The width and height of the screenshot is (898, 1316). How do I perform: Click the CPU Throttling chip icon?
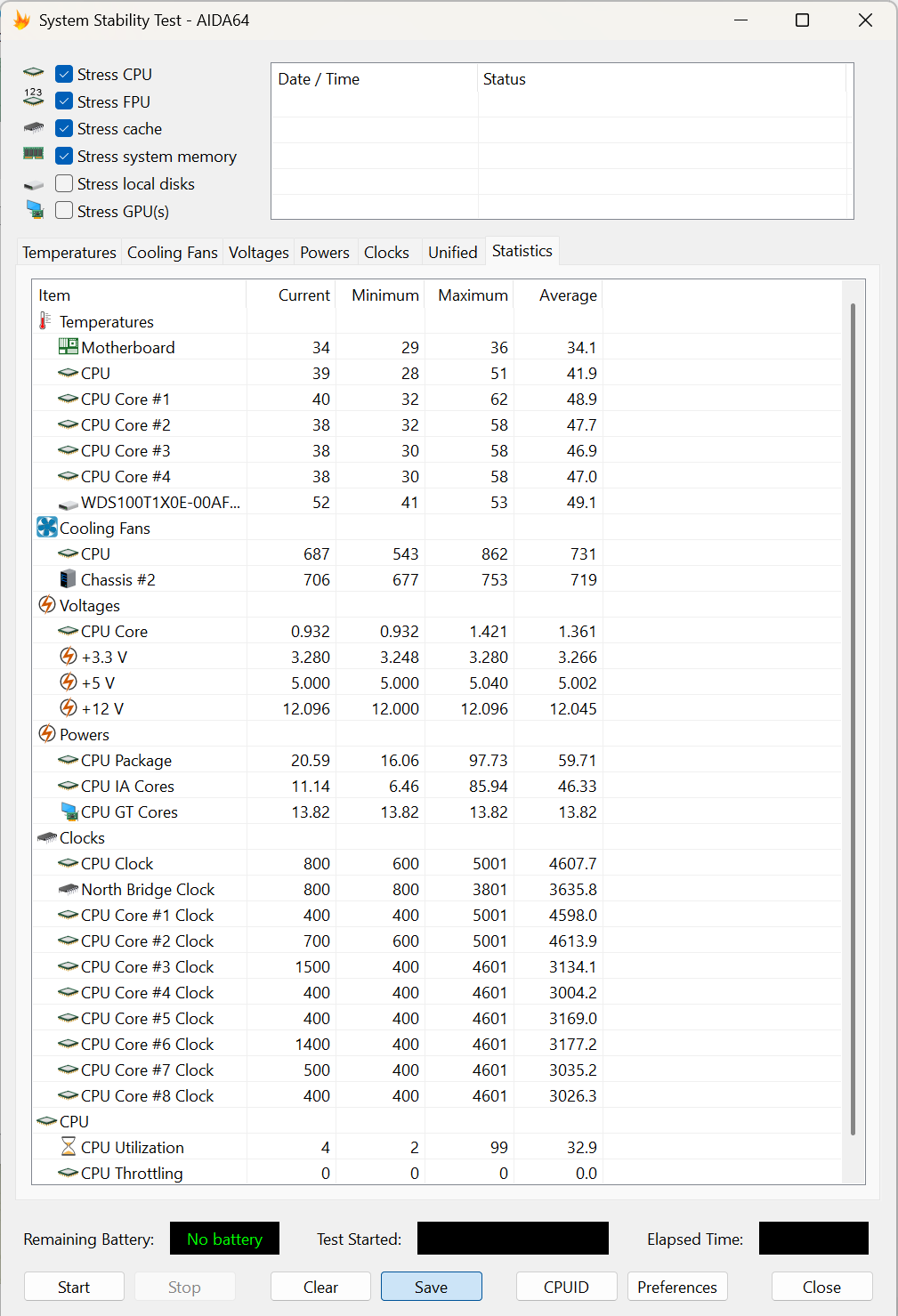(69, 1173)
